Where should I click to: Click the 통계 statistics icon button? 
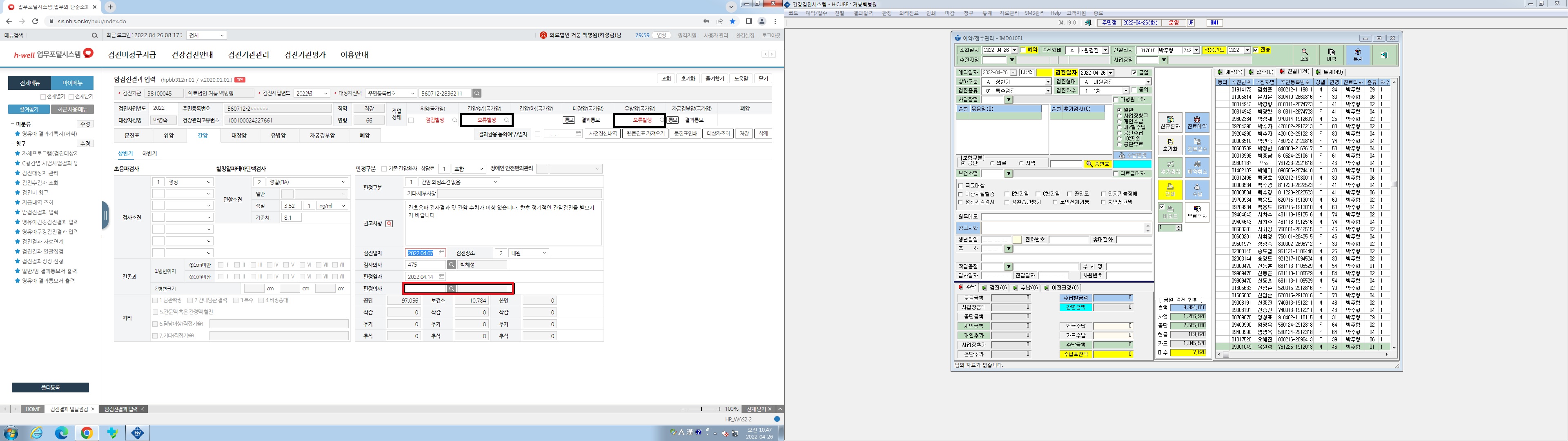click(1358, 55)
